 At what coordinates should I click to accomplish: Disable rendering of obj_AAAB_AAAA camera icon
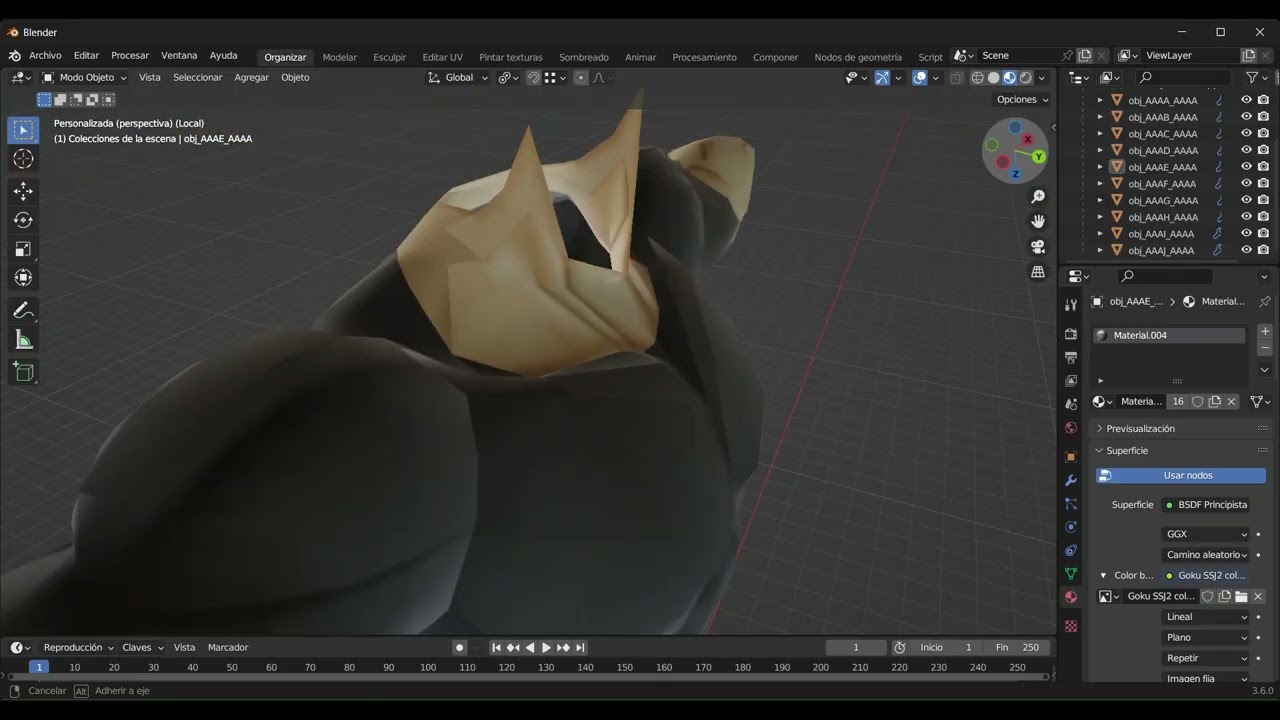[x=1264, y=117]
